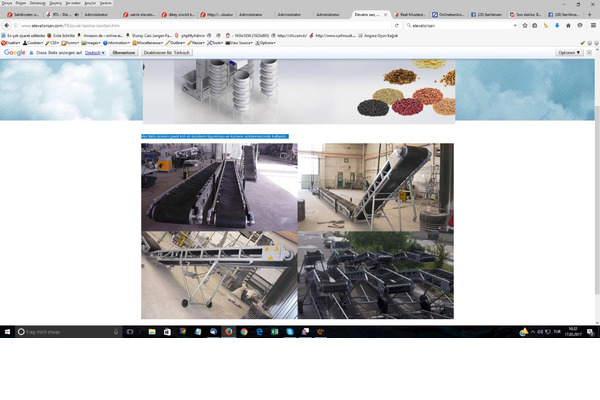Open the Outline developer toolbar dropdown
The width and height of the screenshot is (600, 400).
tap(175, 43)
